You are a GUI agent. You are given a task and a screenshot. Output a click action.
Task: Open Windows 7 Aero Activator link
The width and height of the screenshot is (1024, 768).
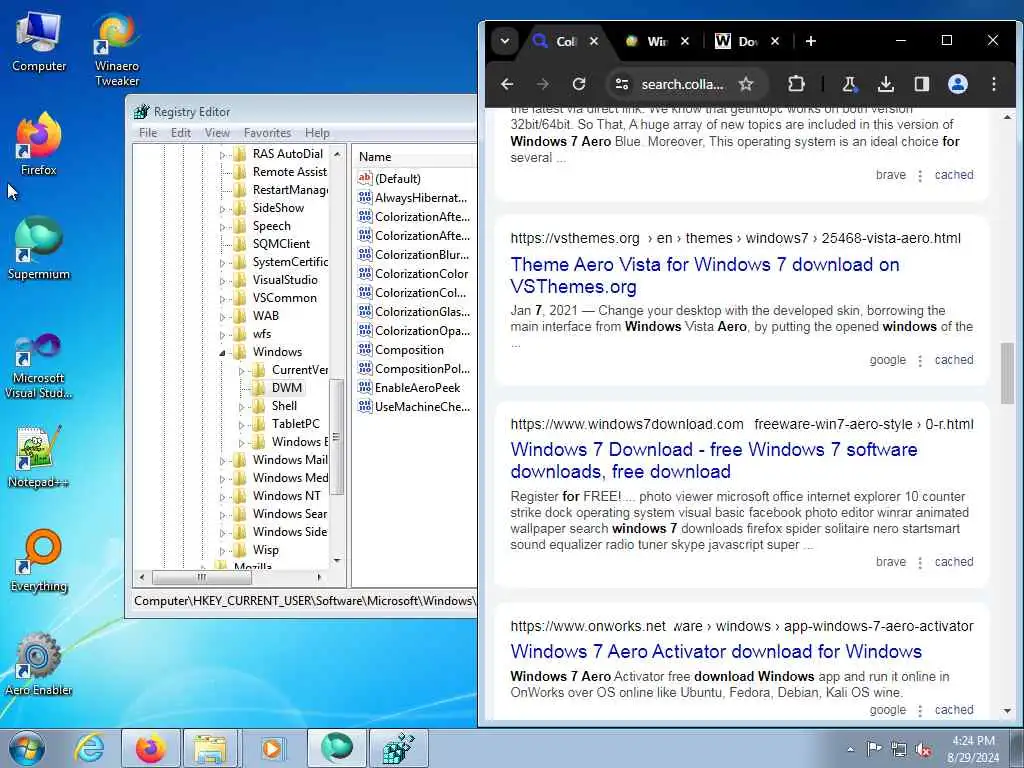(x=716, y=651)
